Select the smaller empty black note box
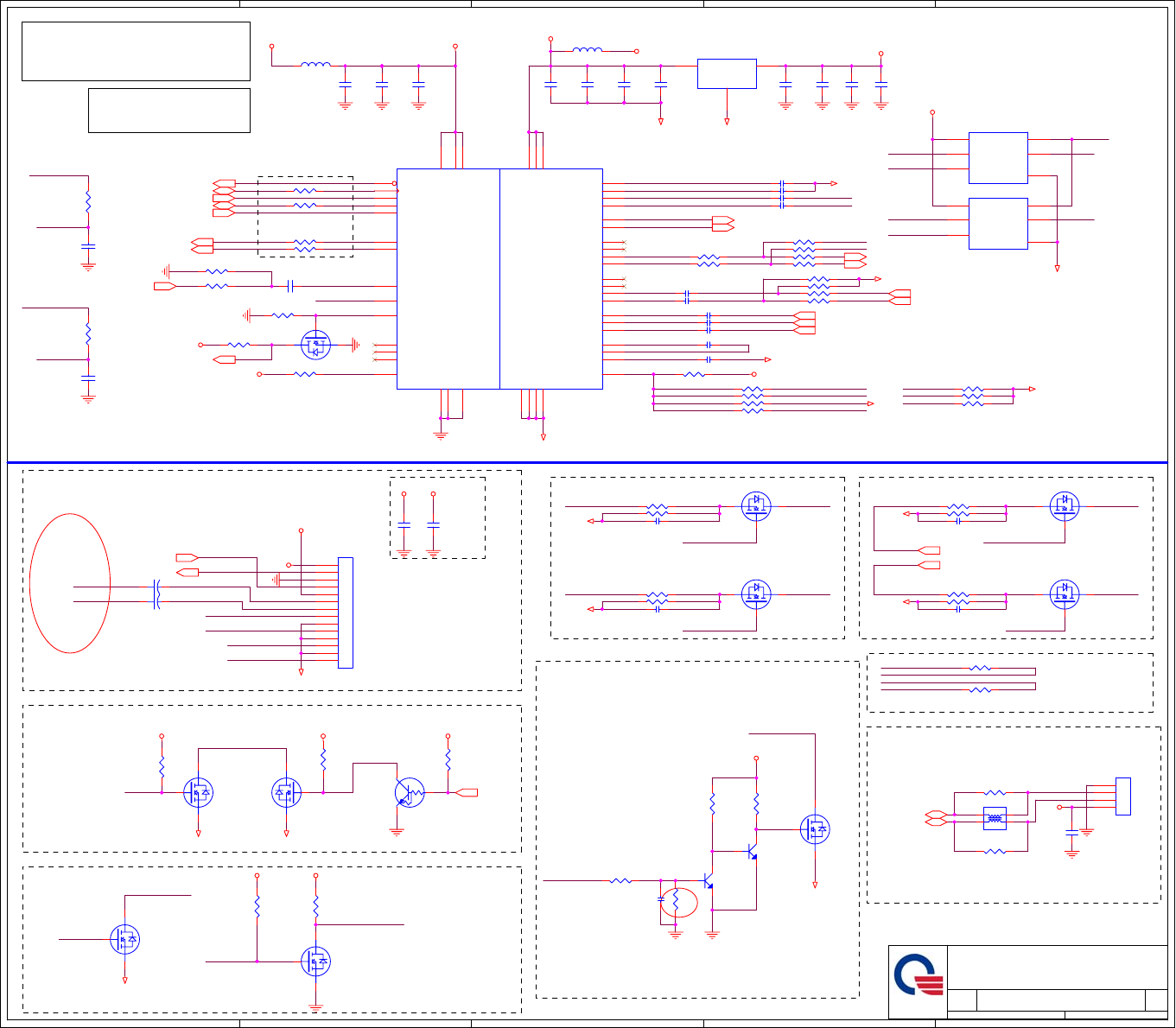Image resolution: width=1176 pixels, height=1028 pixels. [x=169, y=110]
